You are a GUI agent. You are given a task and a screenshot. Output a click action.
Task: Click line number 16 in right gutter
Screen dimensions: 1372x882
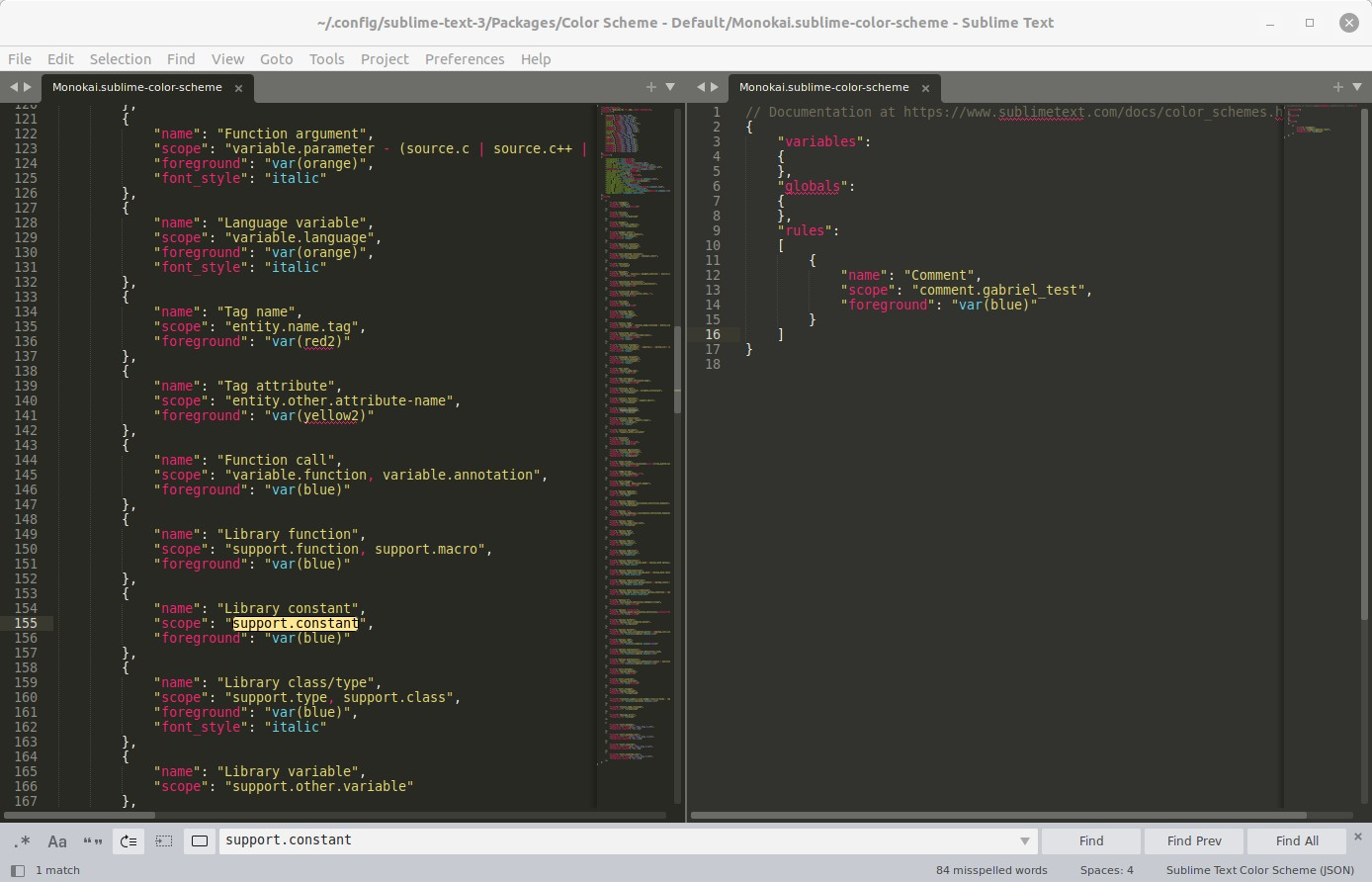click(x=713, y=334)
